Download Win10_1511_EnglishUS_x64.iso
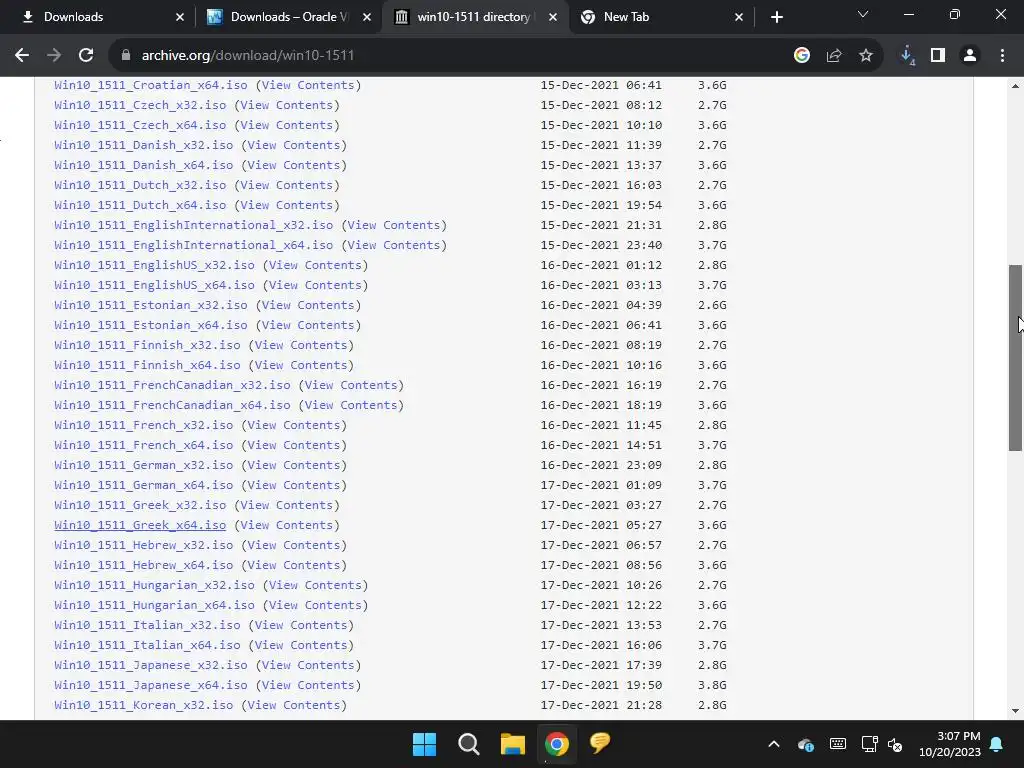Screen dimensions: 1024x768 click(154, 285)
